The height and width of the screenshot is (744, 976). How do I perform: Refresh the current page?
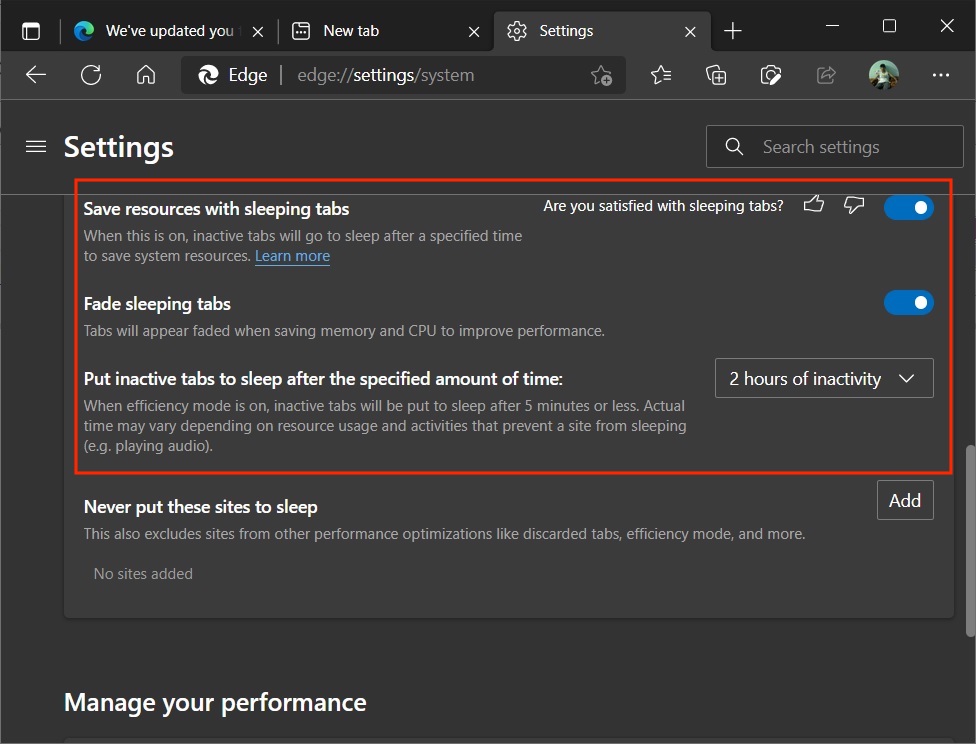coord(91,75)
